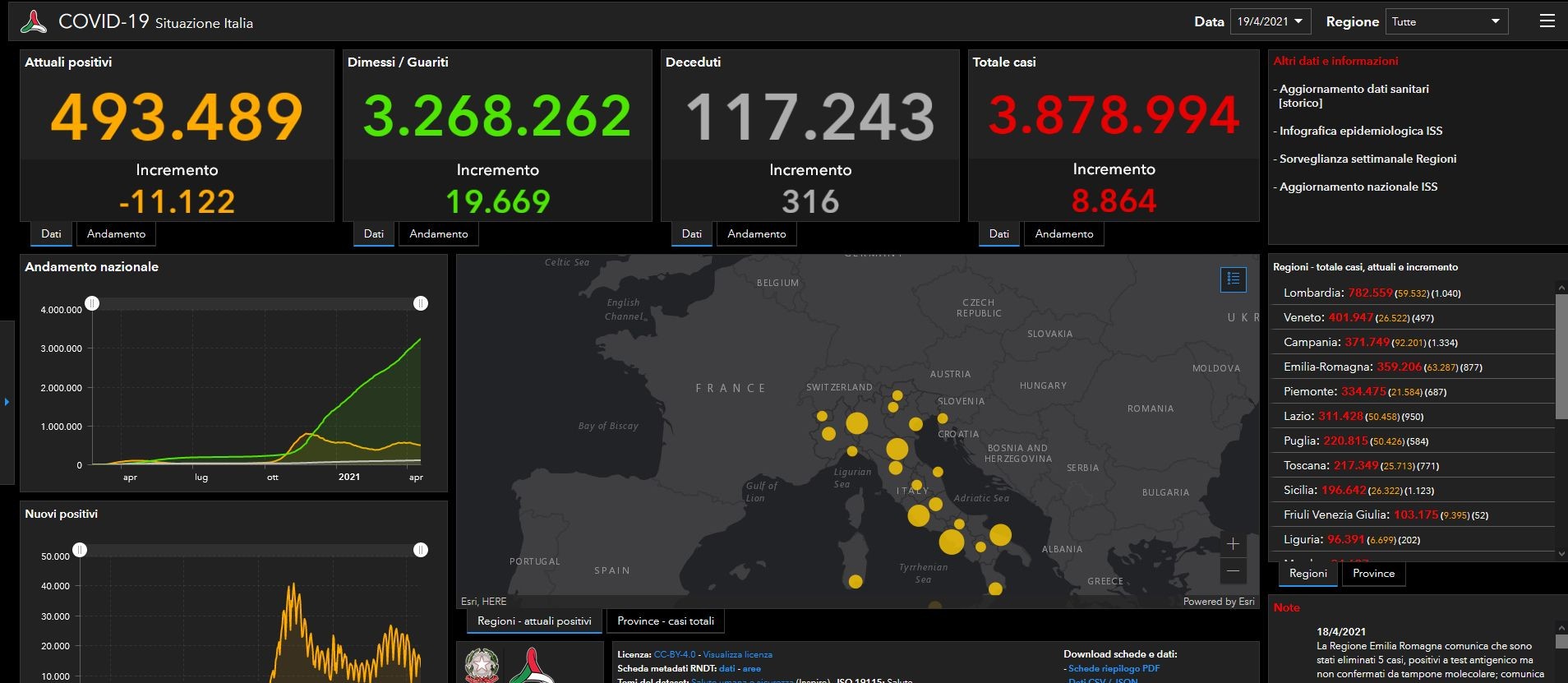Zoom out on the map
This screenshot has width=1568, height=683.
tap(1233, 570)
